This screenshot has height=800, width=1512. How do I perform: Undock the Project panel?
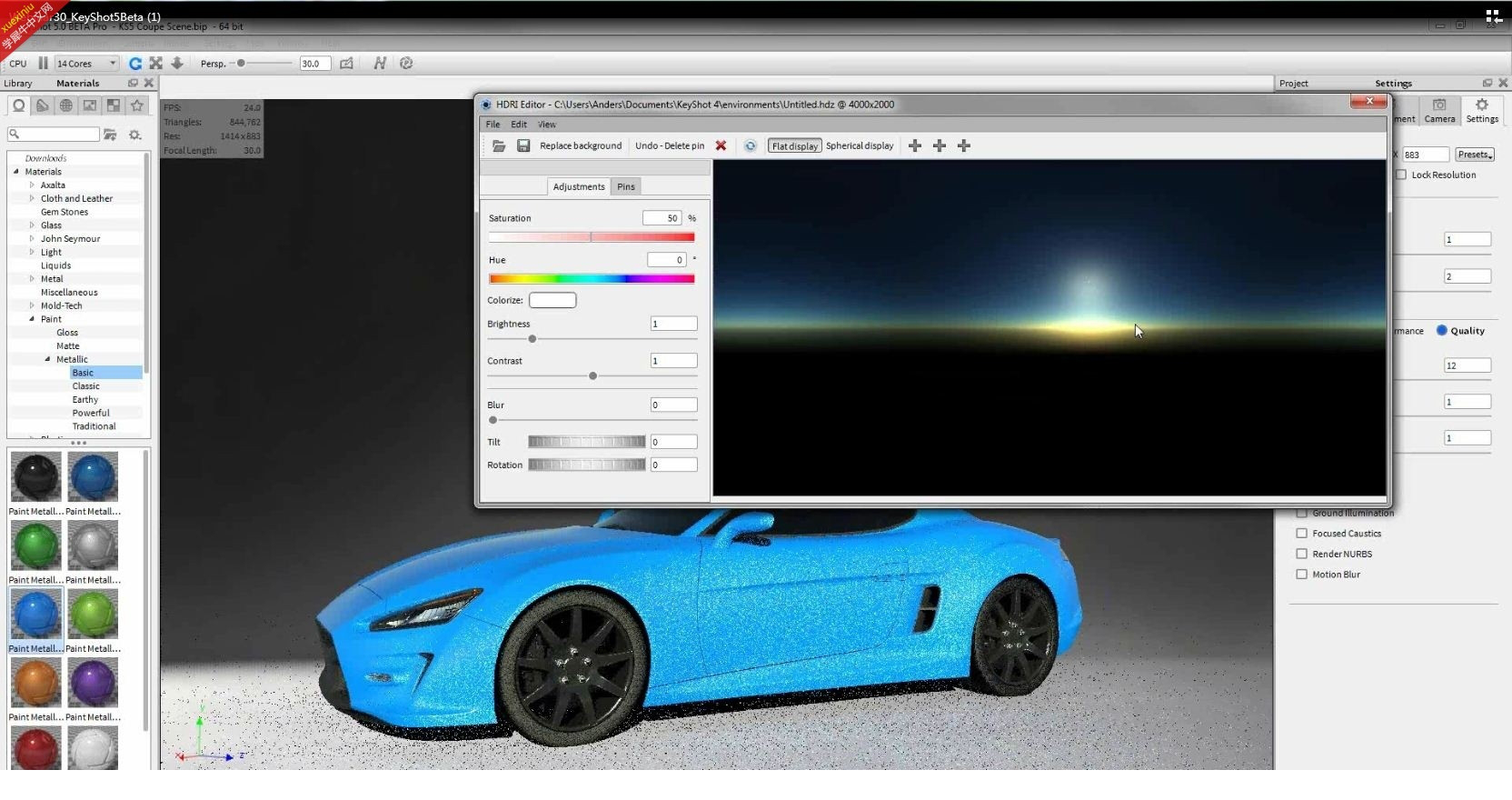point(1487,83)
